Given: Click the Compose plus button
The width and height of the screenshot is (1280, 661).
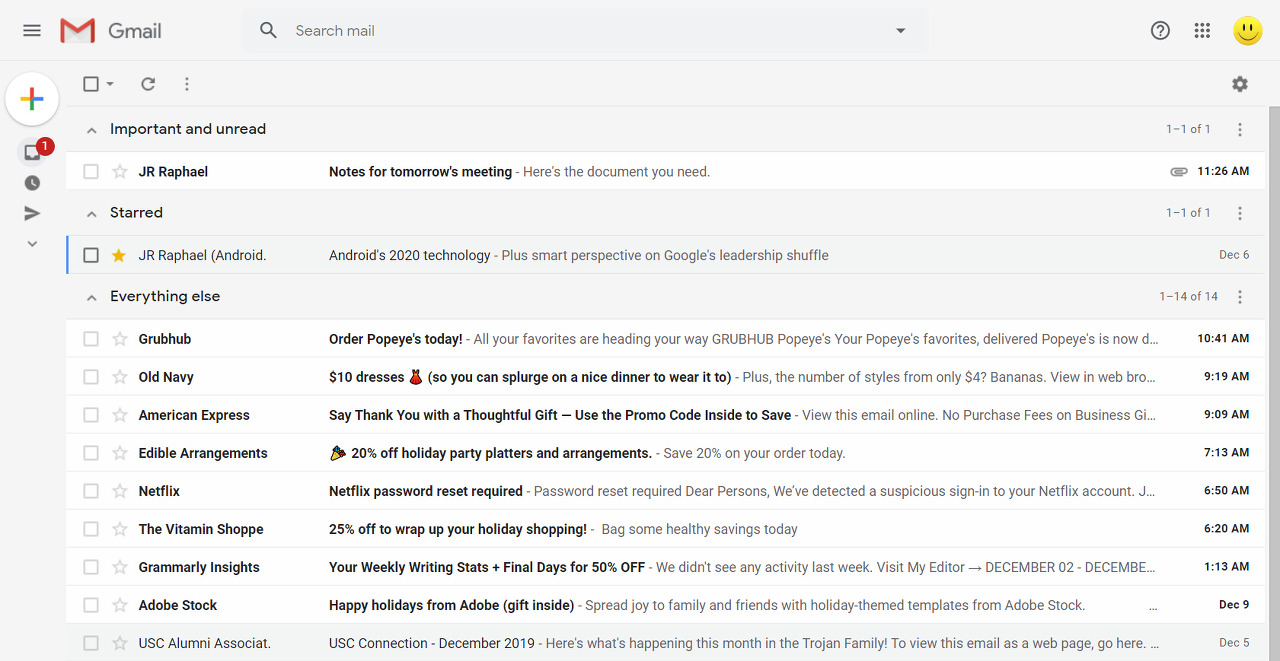Looking at the screenshot, I should [x=32, y=99].
